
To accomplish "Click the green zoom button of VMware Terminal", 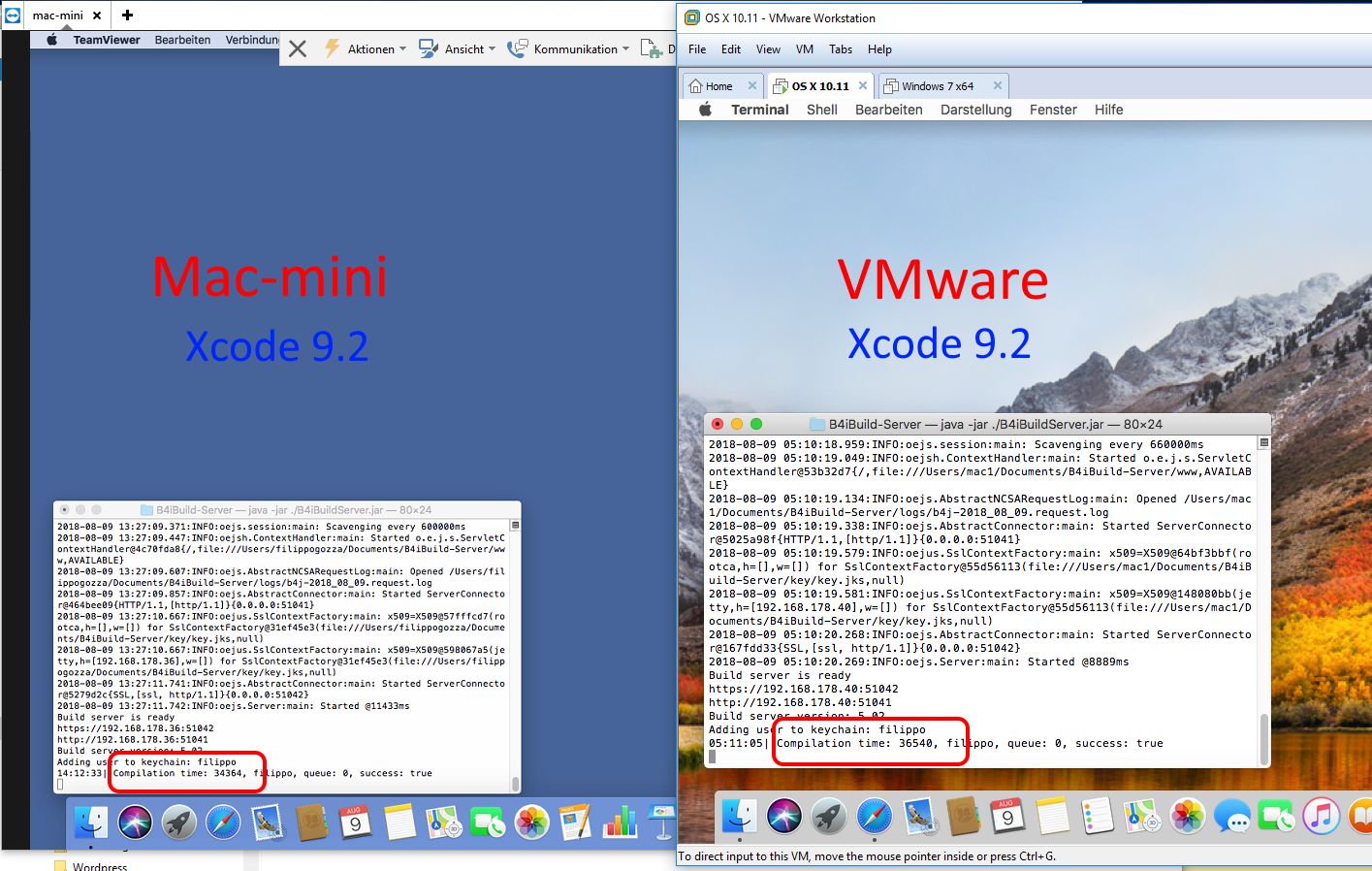I will [756, 424].
